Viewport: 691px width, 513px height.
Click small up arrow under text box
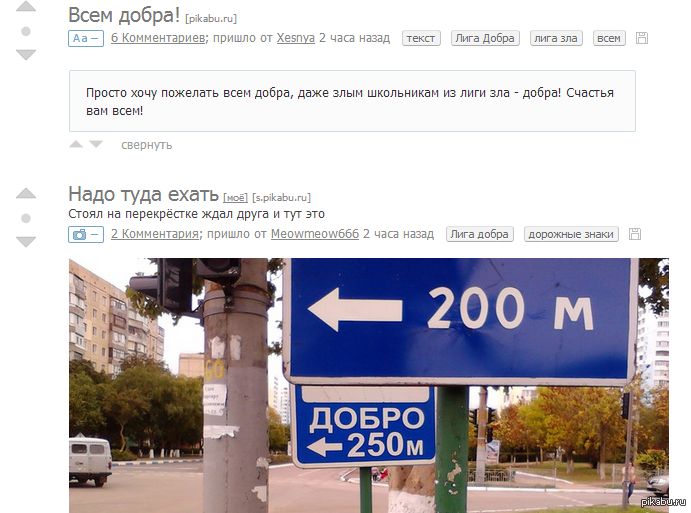click(76, 144)
